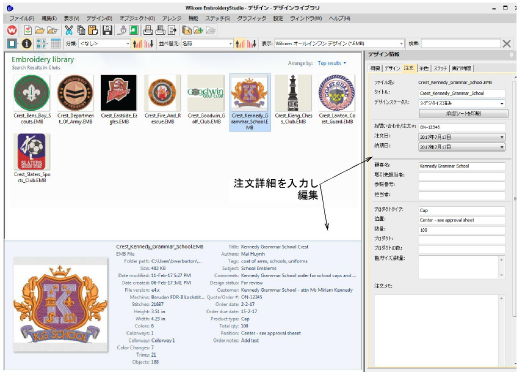This screenshot has height=372, width=517.
Task: Open the ヘルプ menu
Action: 339,18
